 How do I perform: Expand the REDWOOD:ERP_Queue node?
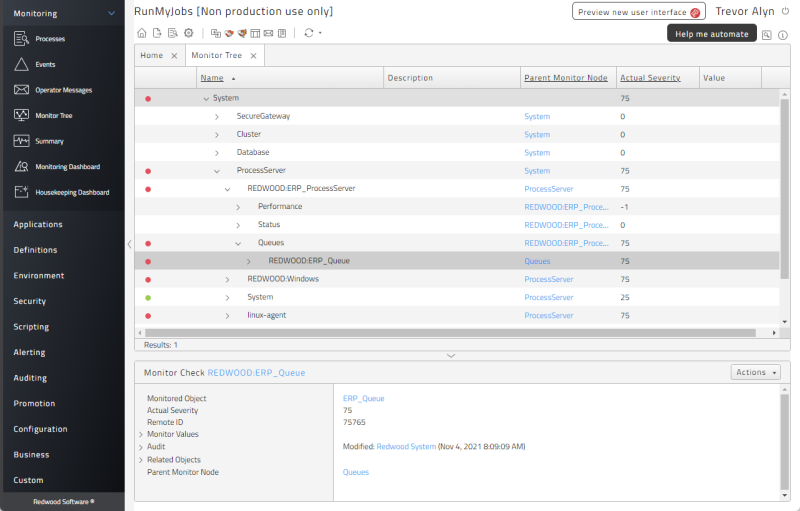(249, 262)
